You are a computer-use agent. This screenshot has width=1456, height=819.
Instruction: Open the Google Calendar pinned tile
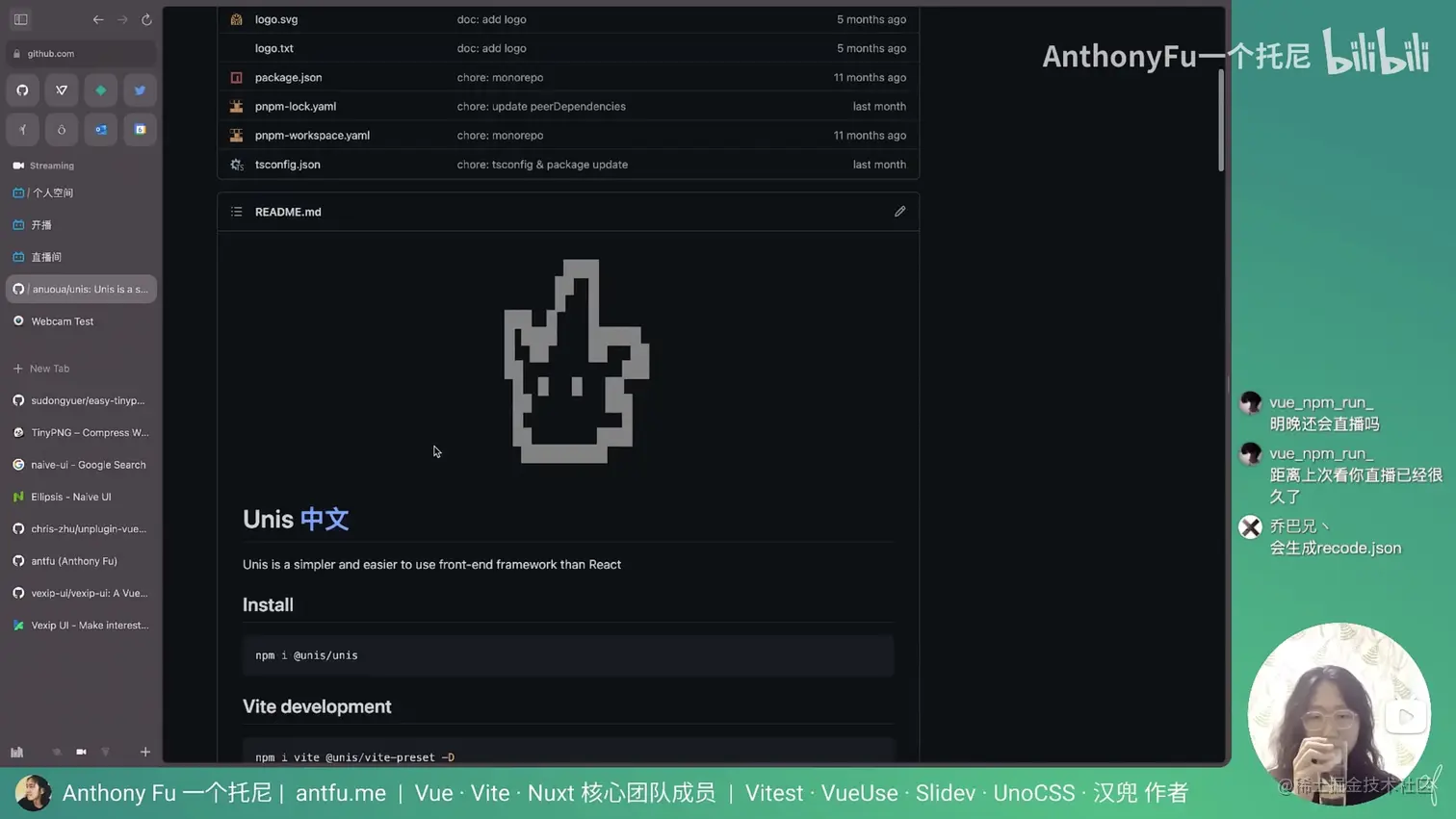click(x=141, y=130)
